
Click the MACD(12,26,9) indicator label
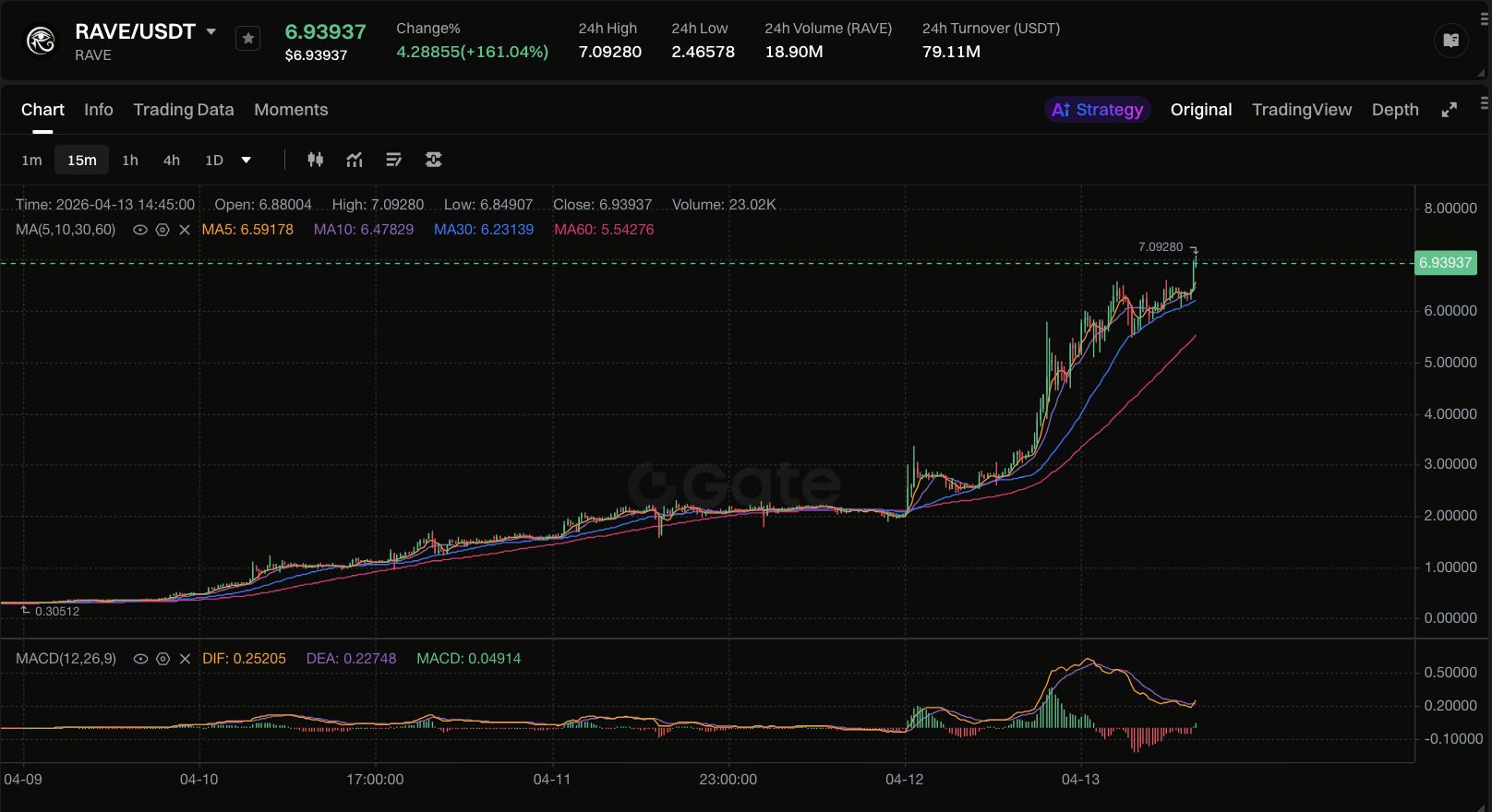(x=66, y=659)
